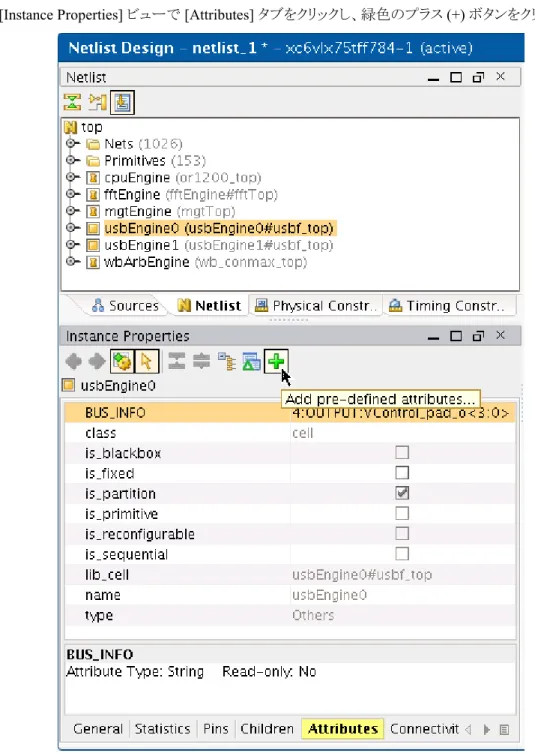Toggle the highlighted third Netlist toolbar icon
The width and height of the screenshot is (535, 753).
[x=122, y=102]
